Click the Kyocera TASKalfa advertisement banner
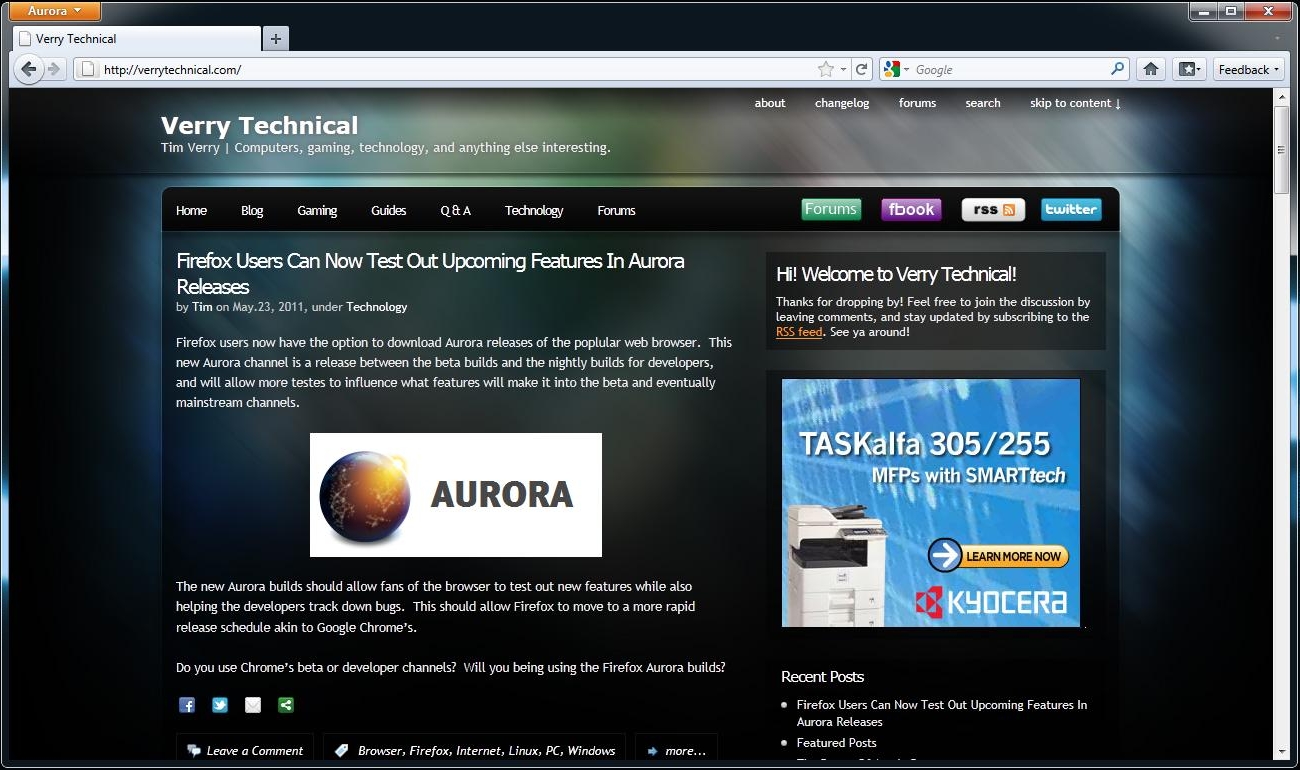1300x770 pixels. pos(931,503)
